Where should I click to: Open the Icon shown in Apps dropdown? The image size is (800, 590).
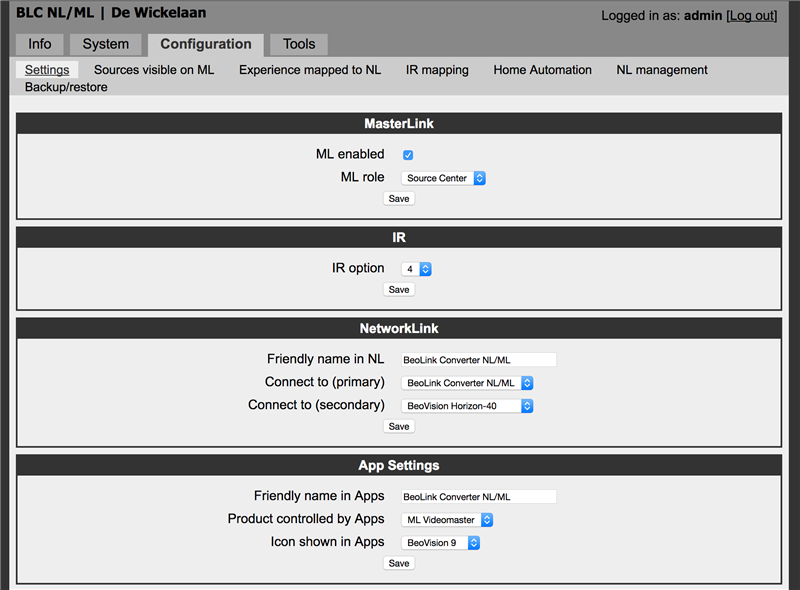point(440,543)
